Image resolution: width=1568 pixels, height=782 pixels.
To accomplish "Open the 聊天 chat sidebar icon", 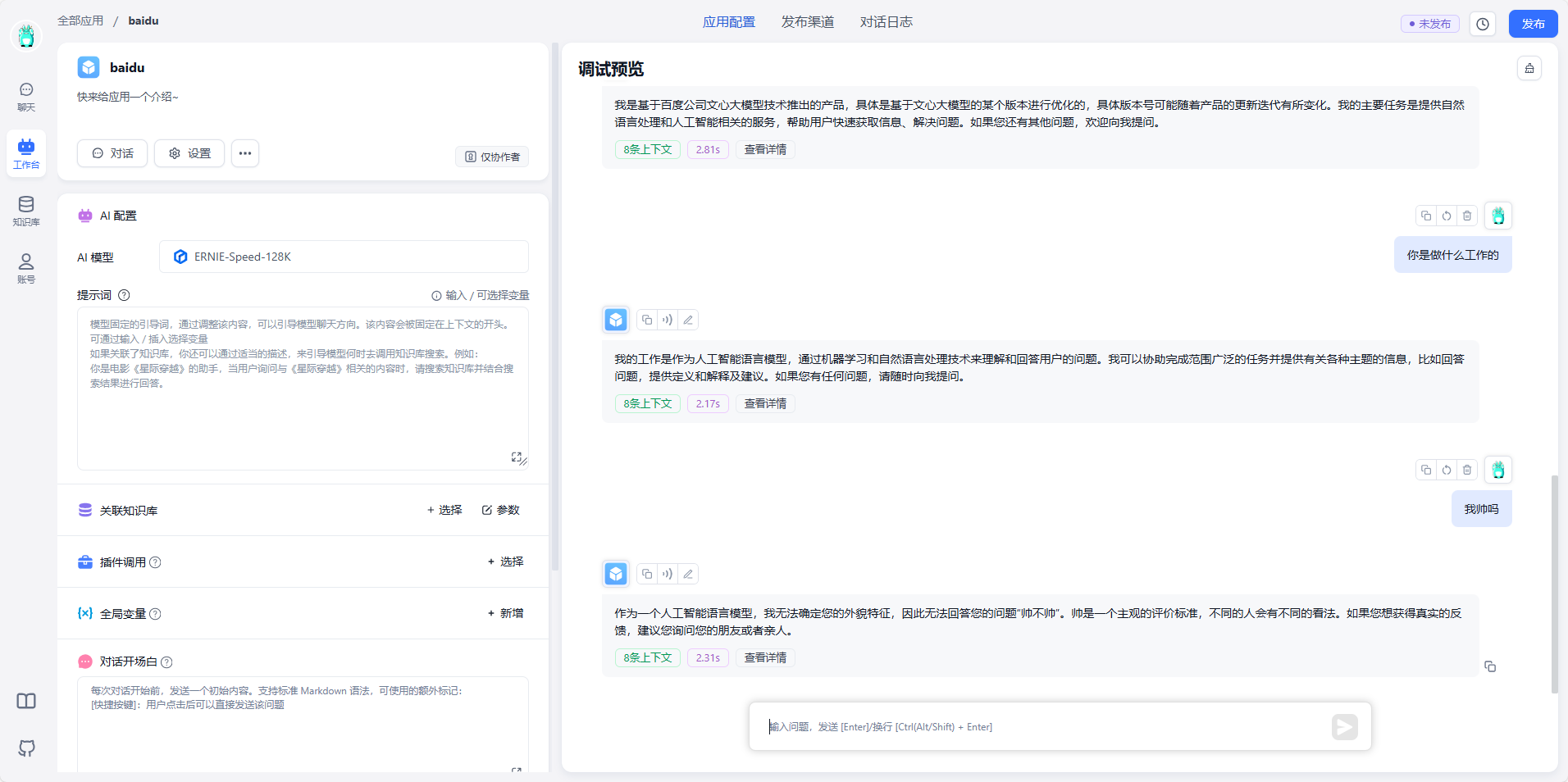I will (26, 97).
